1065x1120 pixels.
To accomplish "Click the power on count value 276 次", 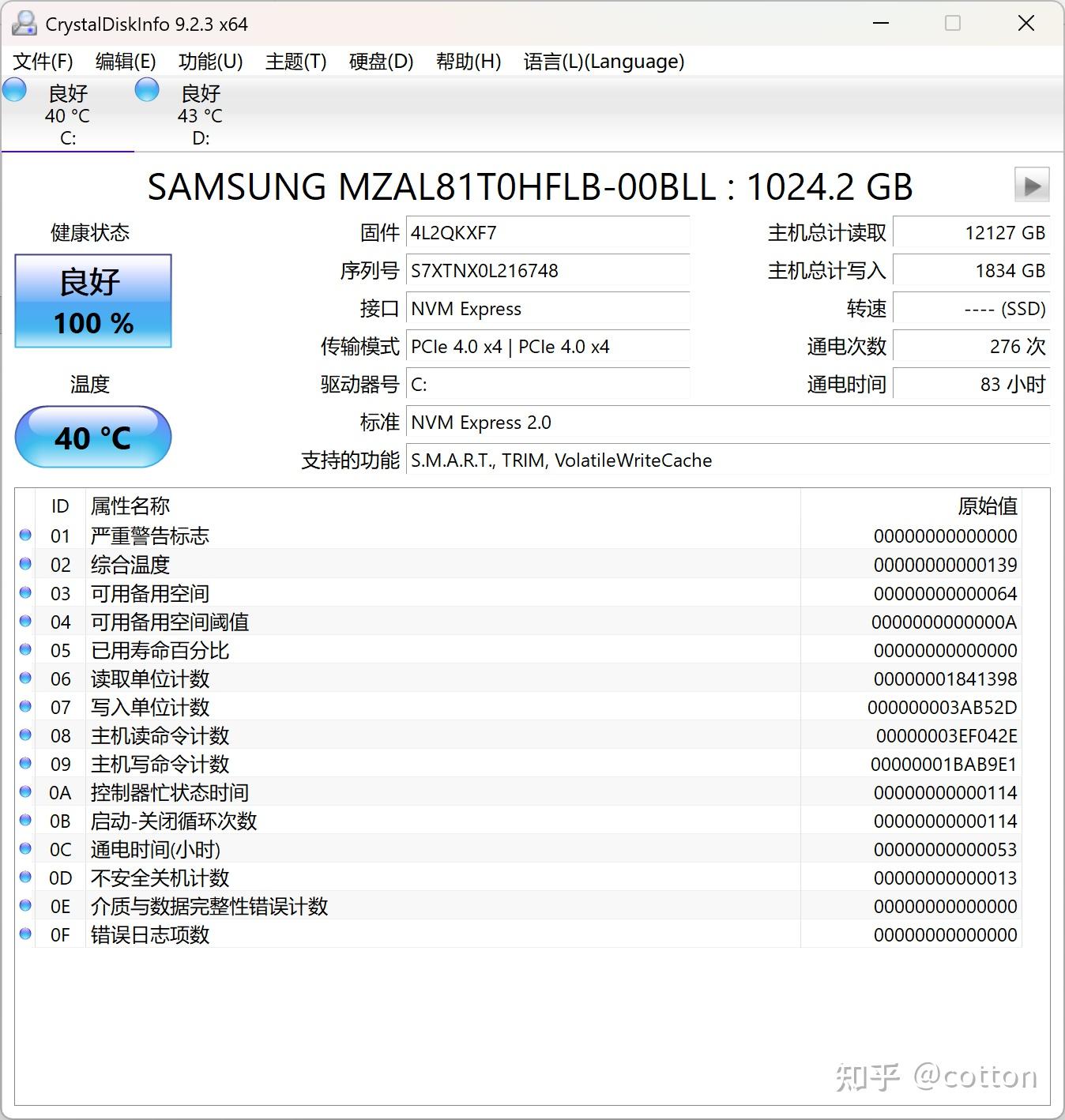I will (x=971, y=347).
